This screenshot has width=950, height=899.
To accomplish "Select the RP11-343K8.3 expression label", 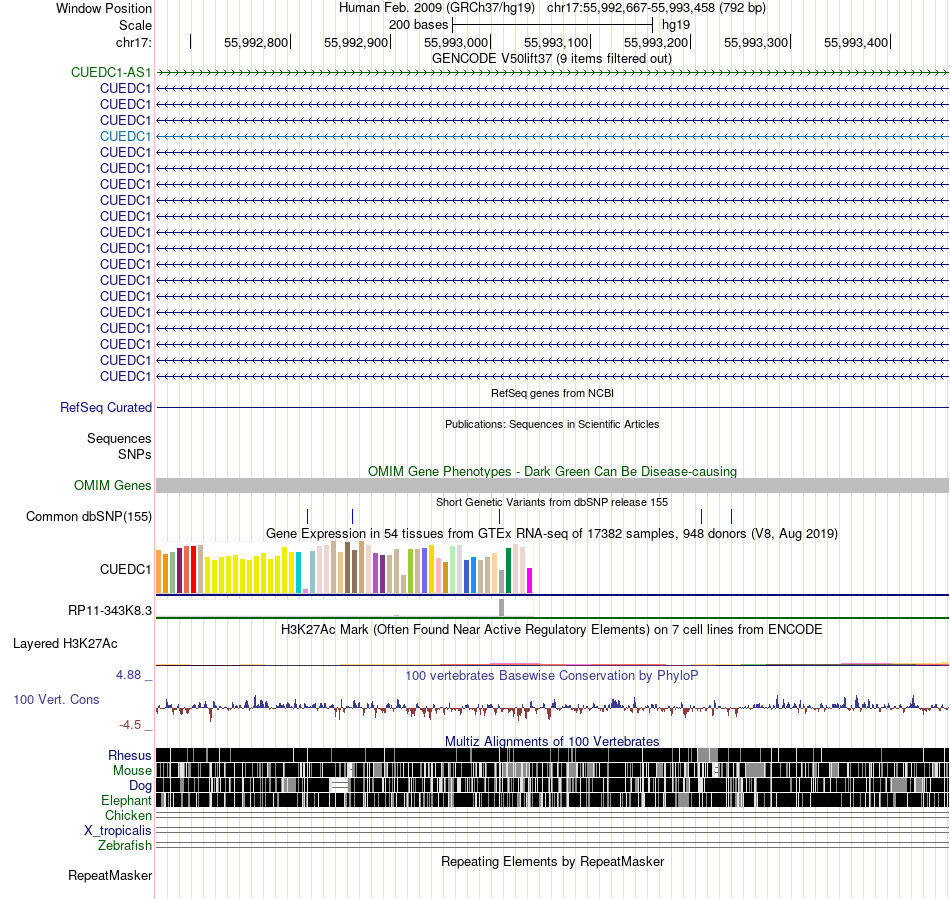I will (x=110, y=611).
